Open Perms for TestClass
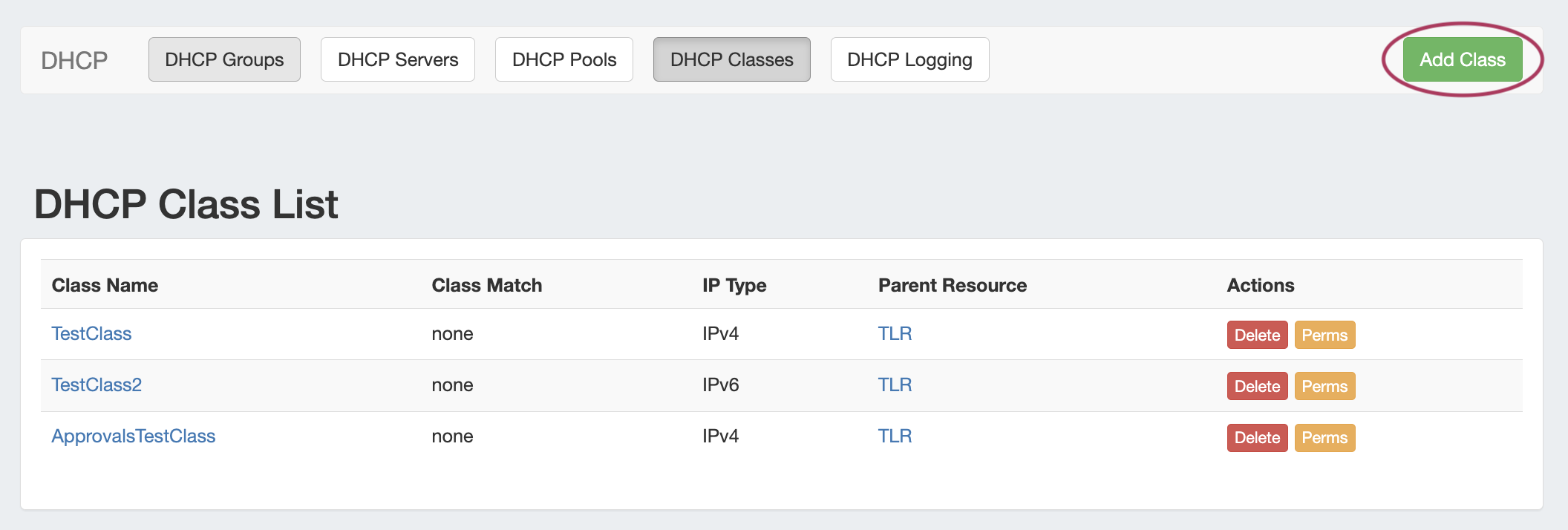 click(x=1324, y=335)
